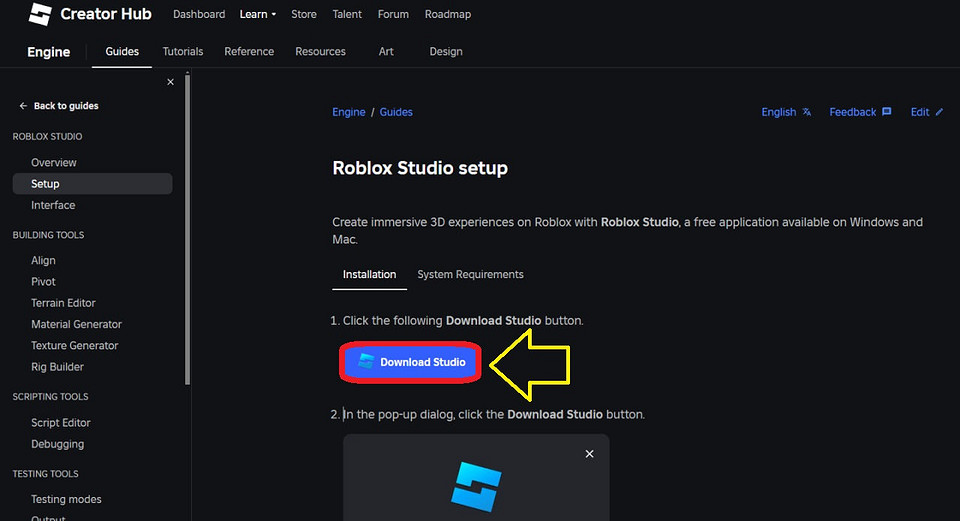Image resolution: width=960 pixels, height=521 pixels.
Task: Select Script Editor from the sidebar
Action: (x=61, y=423)
